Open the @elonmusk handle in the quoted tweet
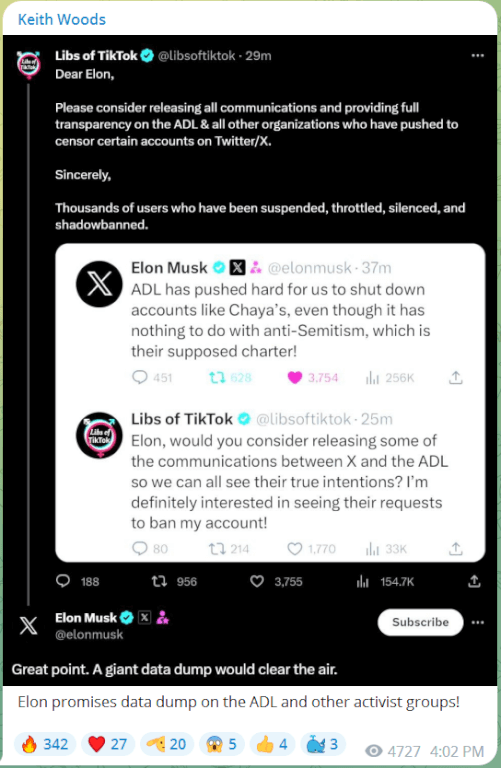 tap(310, 268)
